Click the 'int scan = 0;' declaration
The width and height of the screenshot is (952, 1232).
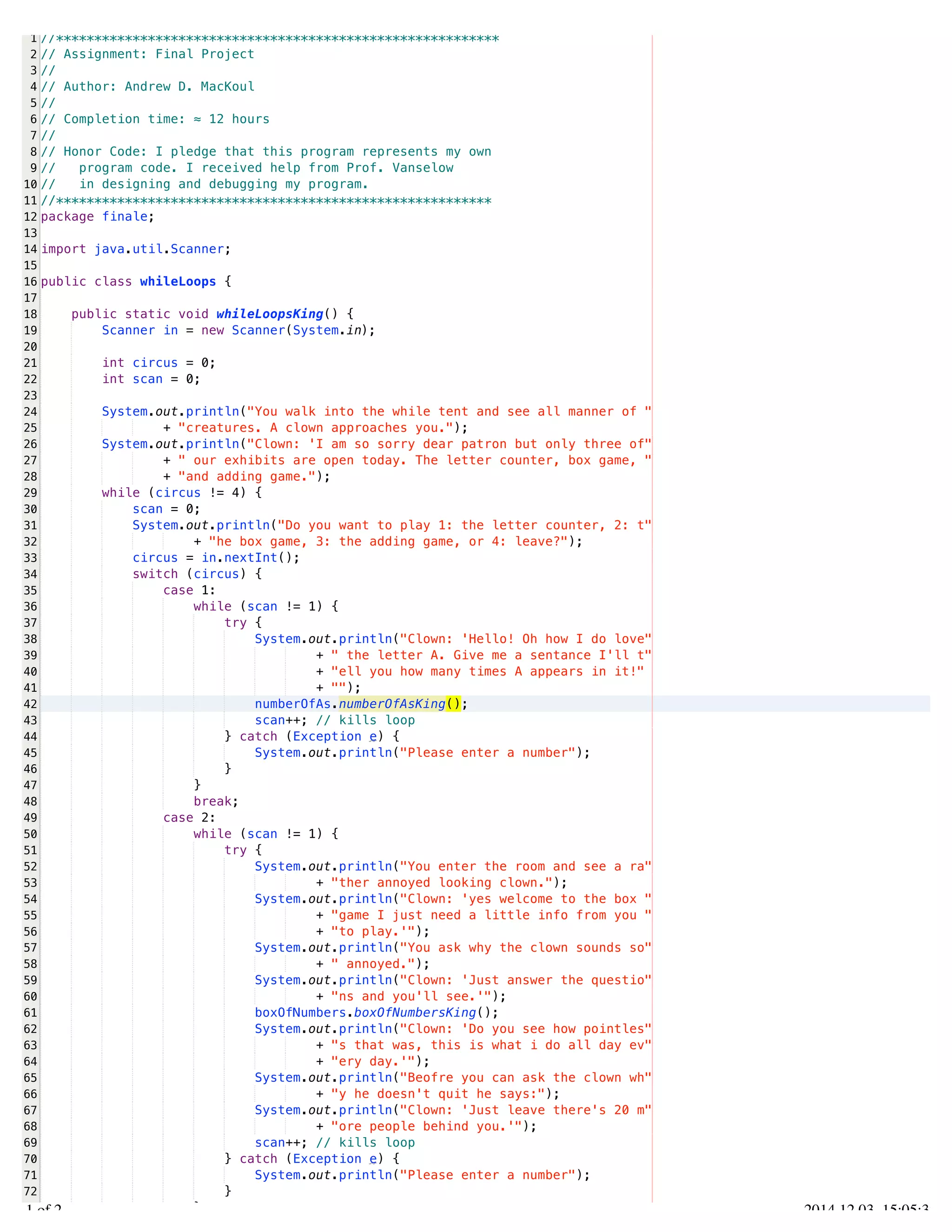pos(151,379)
